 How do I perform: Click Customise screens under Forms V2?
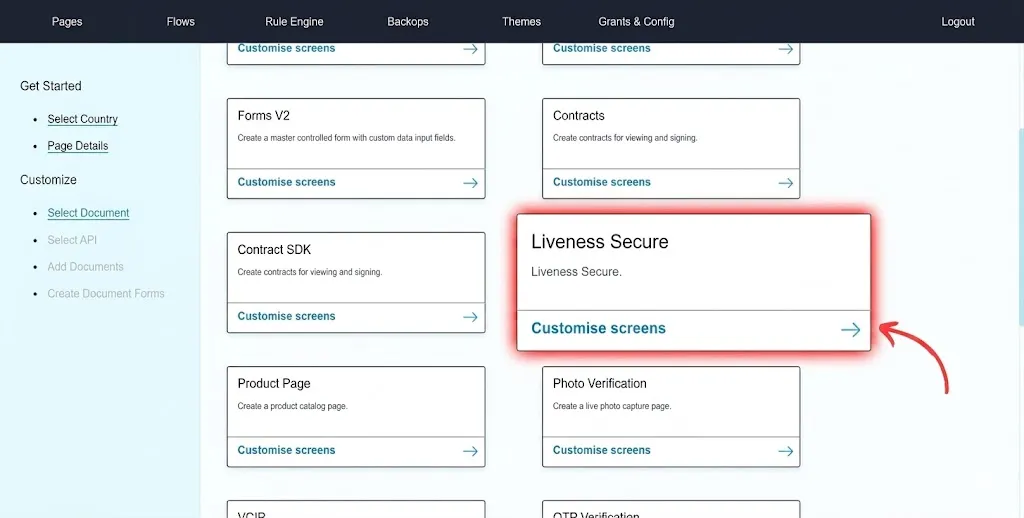[x=286, y=182]
